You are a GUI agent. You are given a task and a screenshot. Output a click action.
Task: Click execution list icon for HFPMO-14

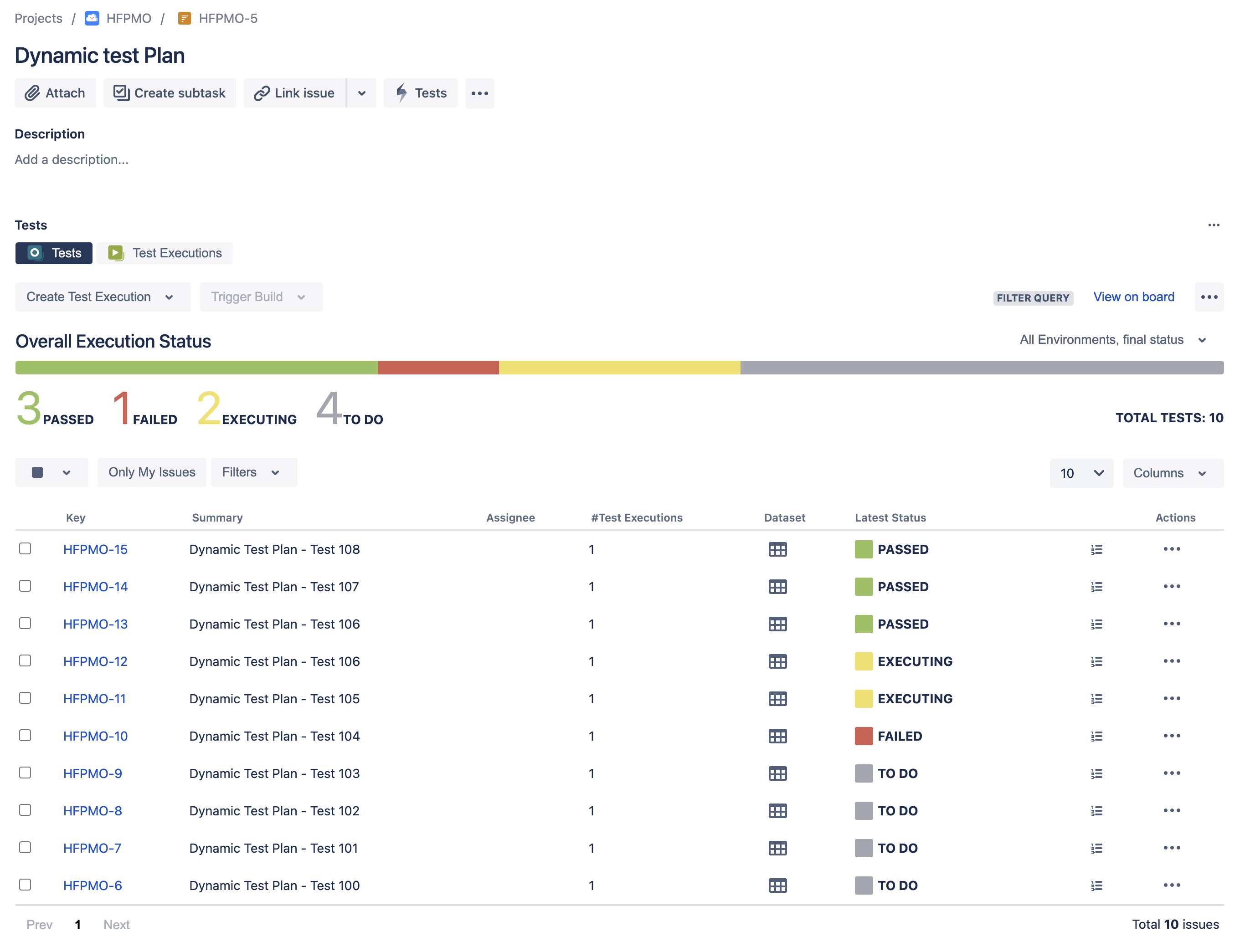pos(1096,587)
